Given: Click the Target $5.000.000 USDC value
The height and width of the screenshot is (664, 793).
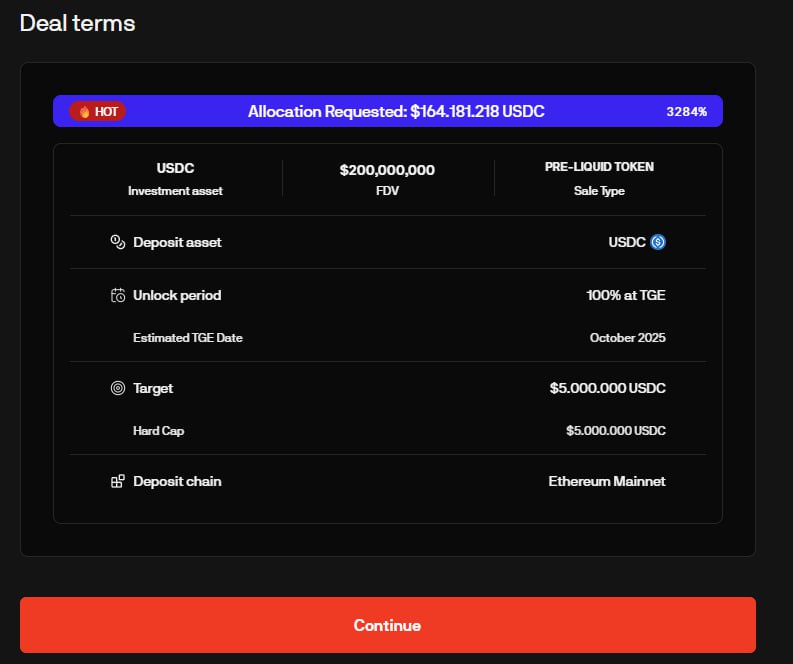Looking at the screenshot, I should point(608,388).
